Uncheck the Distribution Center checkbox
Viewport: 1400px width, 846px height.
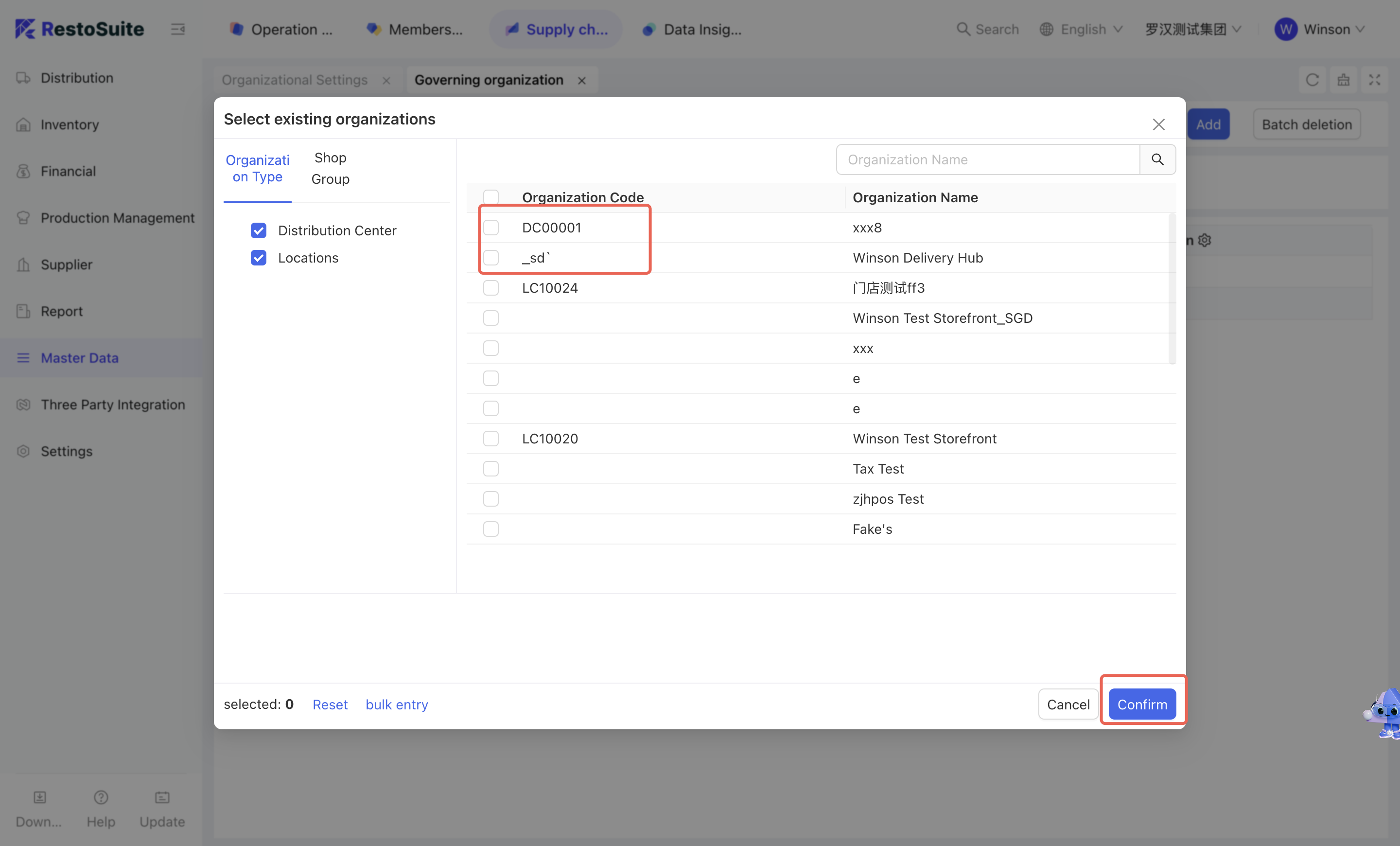click(x=259, y=230)
